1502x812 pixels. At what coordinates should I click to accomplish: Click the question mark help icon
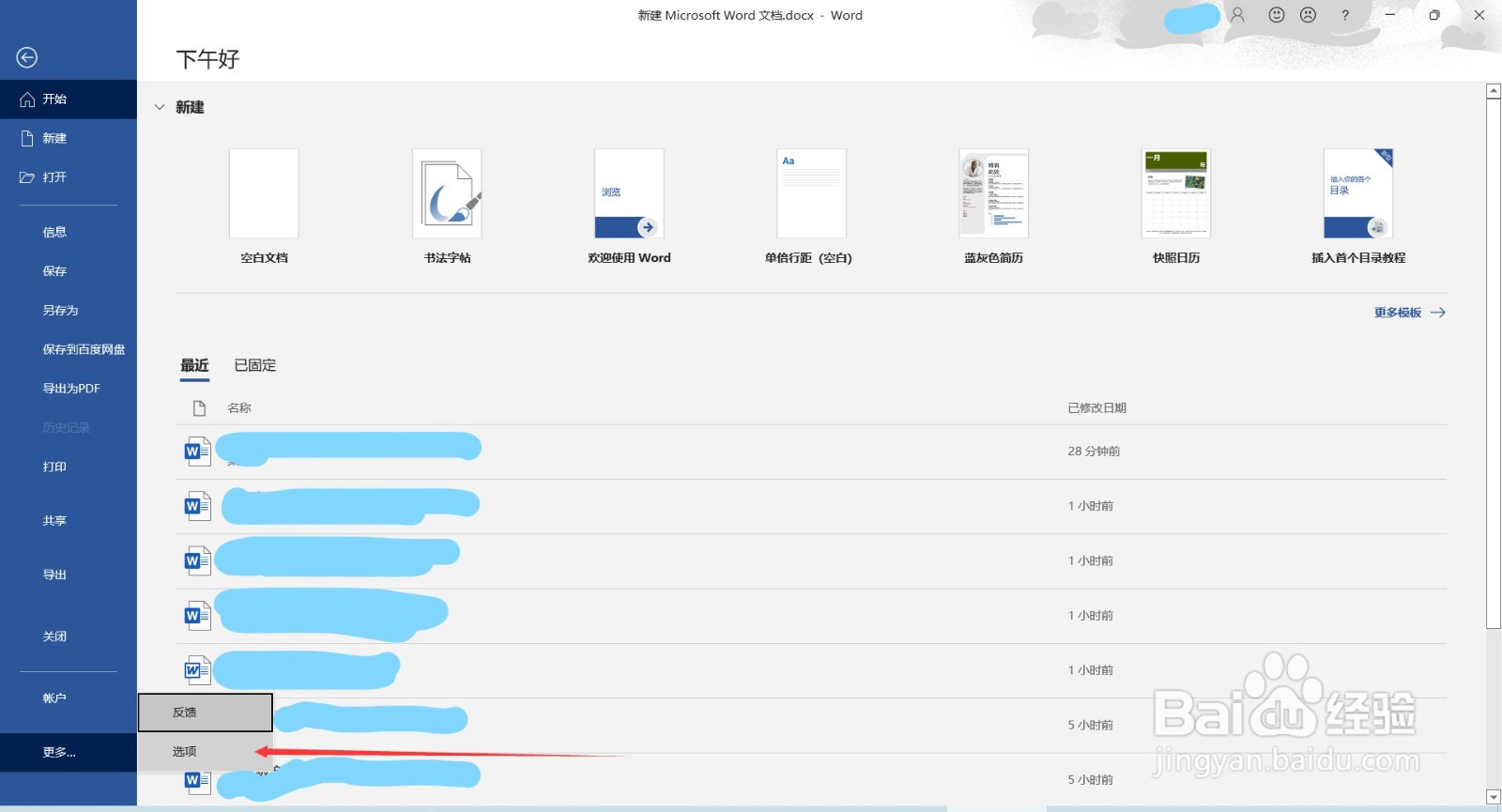(x=1345, y=15)
